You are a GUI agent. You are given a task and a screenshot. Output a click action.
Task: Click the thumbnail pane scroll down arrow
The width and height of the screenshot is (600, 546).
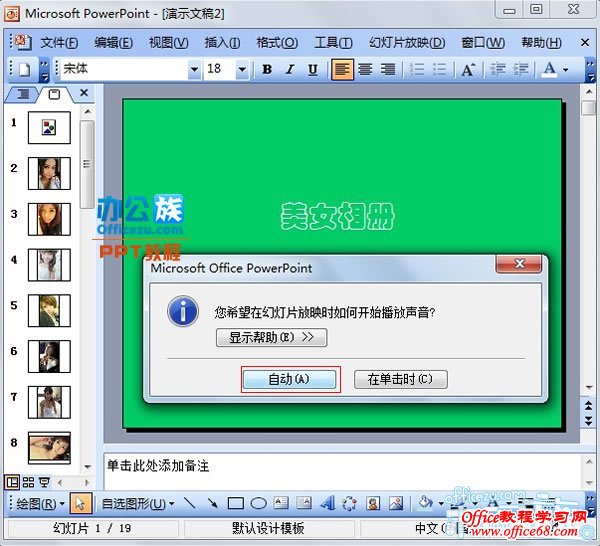tap(88, 467)
